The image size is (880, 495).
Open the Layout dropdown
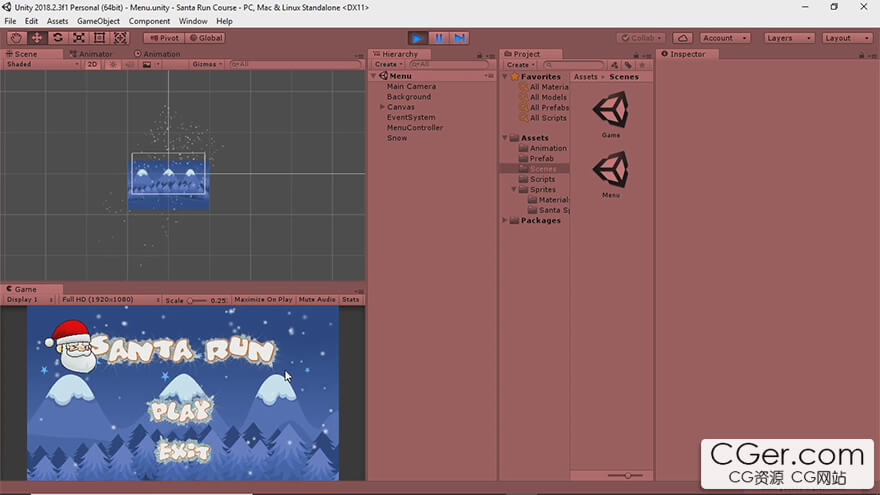pos(847,38)
